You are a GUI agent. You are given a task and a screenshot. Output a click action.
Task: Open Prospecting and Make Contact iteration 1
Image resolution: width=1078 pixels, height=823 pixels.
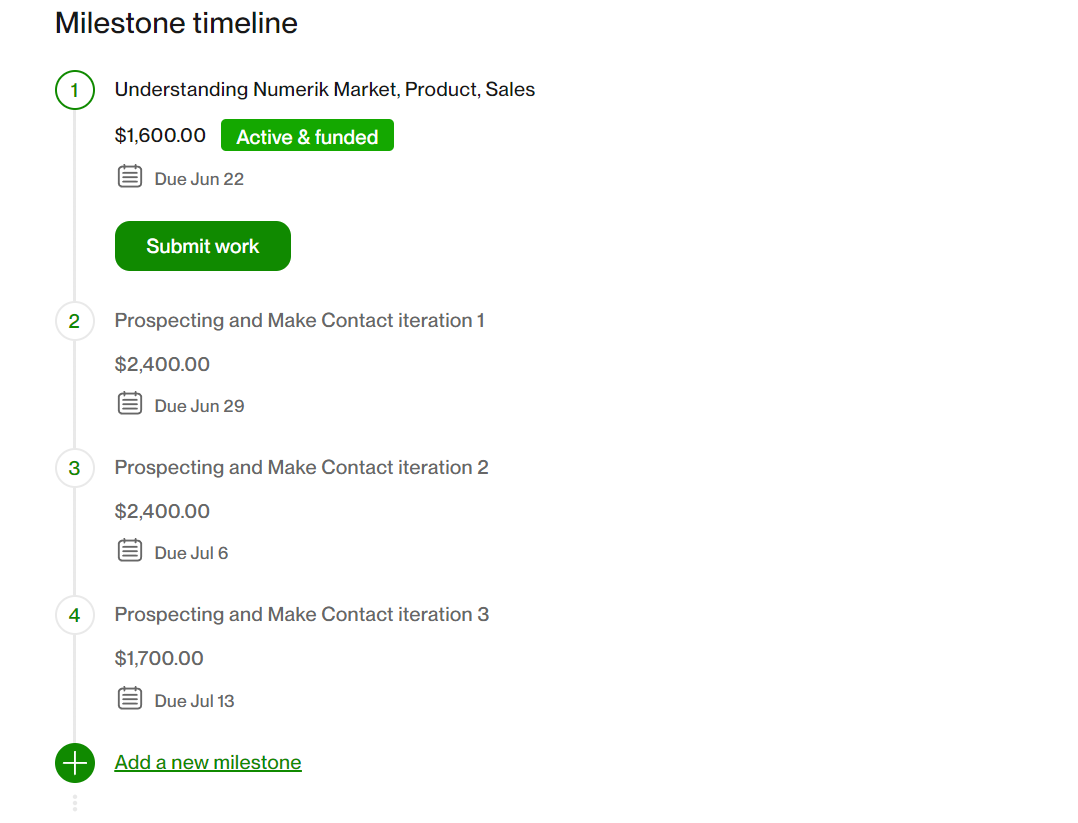tap(300, 320)
